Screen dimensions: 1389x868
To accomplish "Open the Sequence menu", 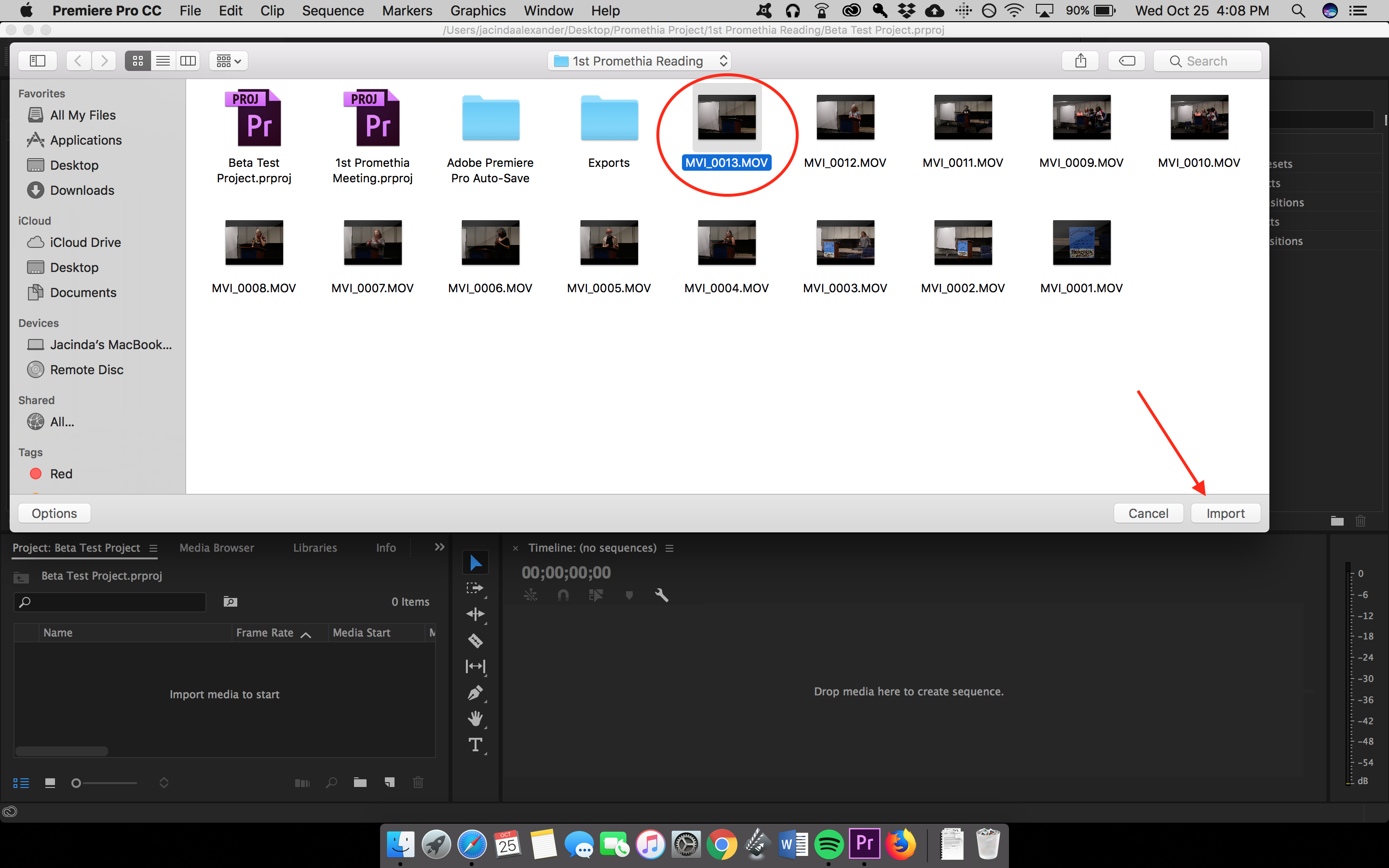I will pyautogui.click(x=333, y=10).
